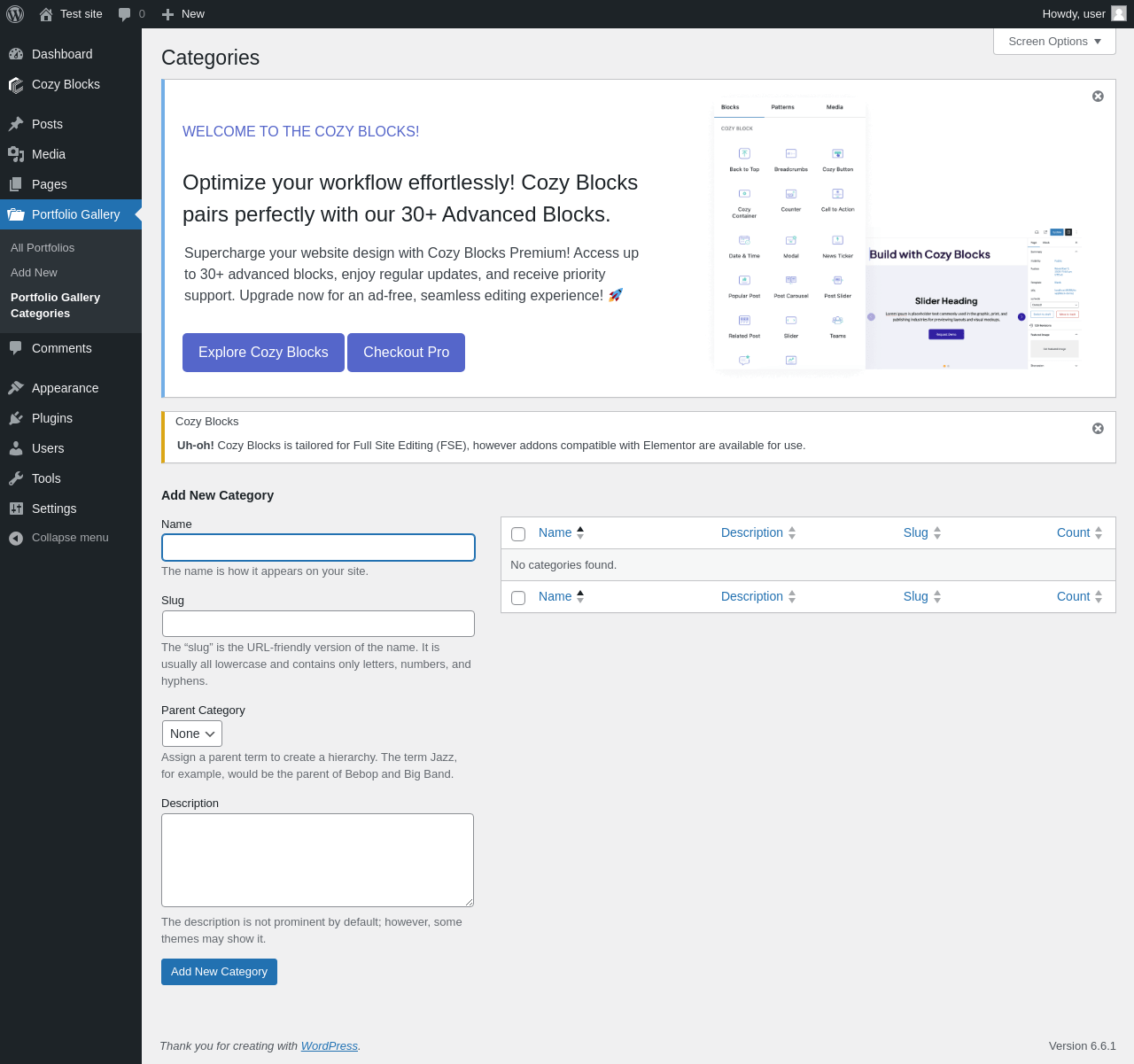Check select-all box in table header
Viewport: 1134px width, 1064px height.
click(518, 534)
